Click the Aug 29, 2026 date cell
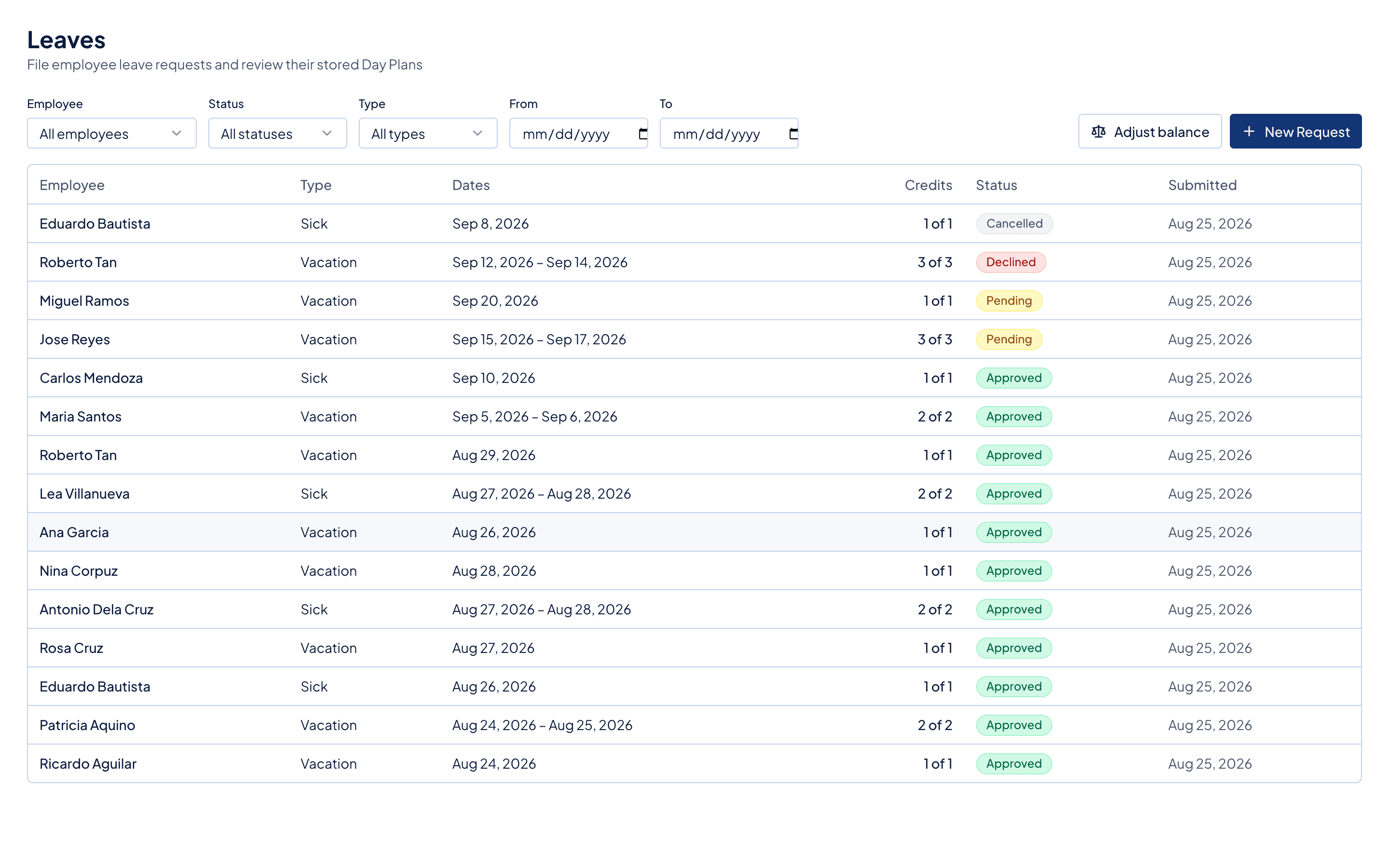The width and height of the screenshot is (1389, 868). pos(493,455)
